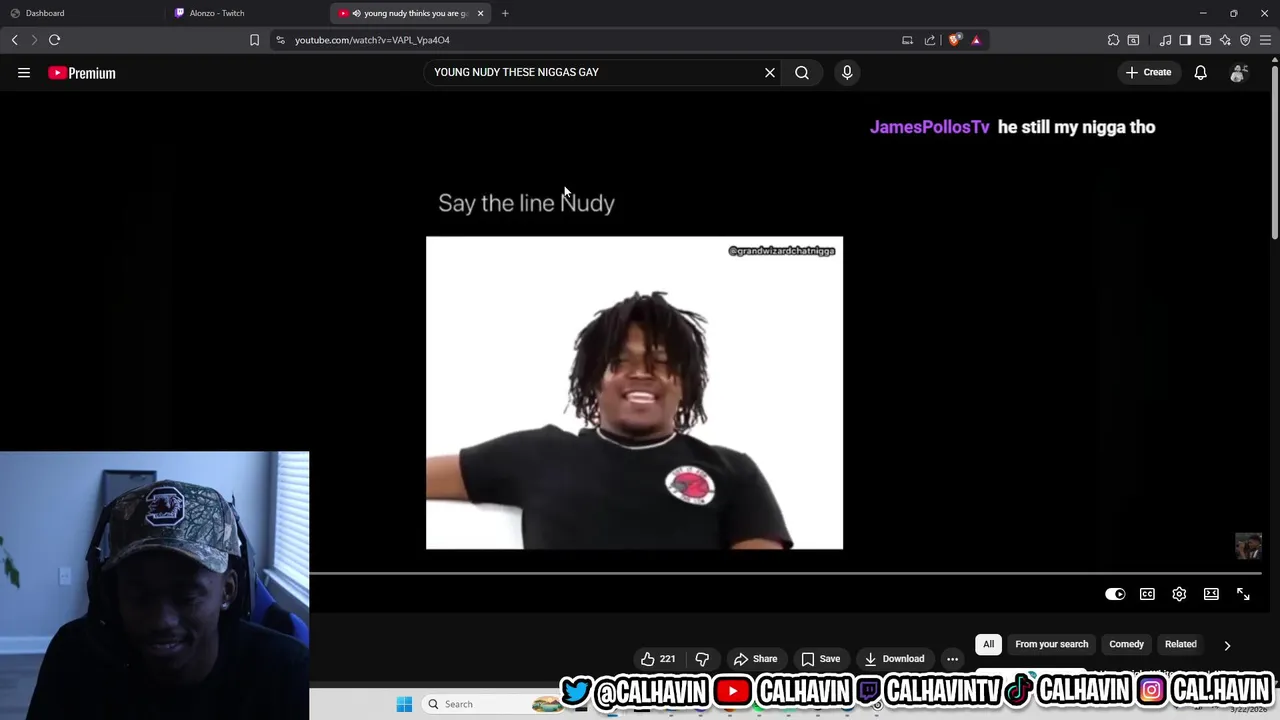This screenshot has height=720, width=1280.
Task: View site information icon in address bar
Action: point(280,40)
